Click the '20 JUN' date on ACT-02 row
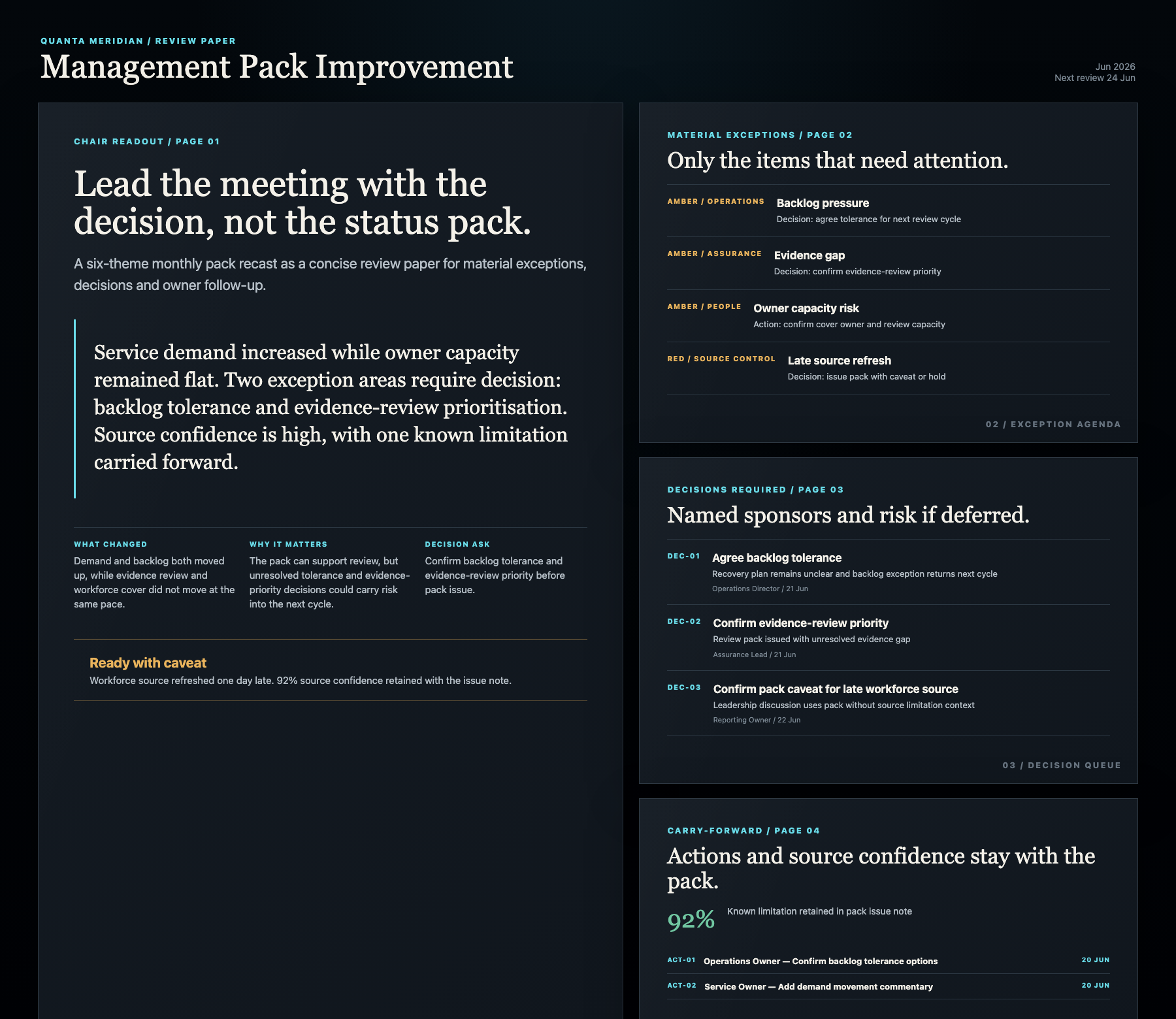 tap(1096, 986)
